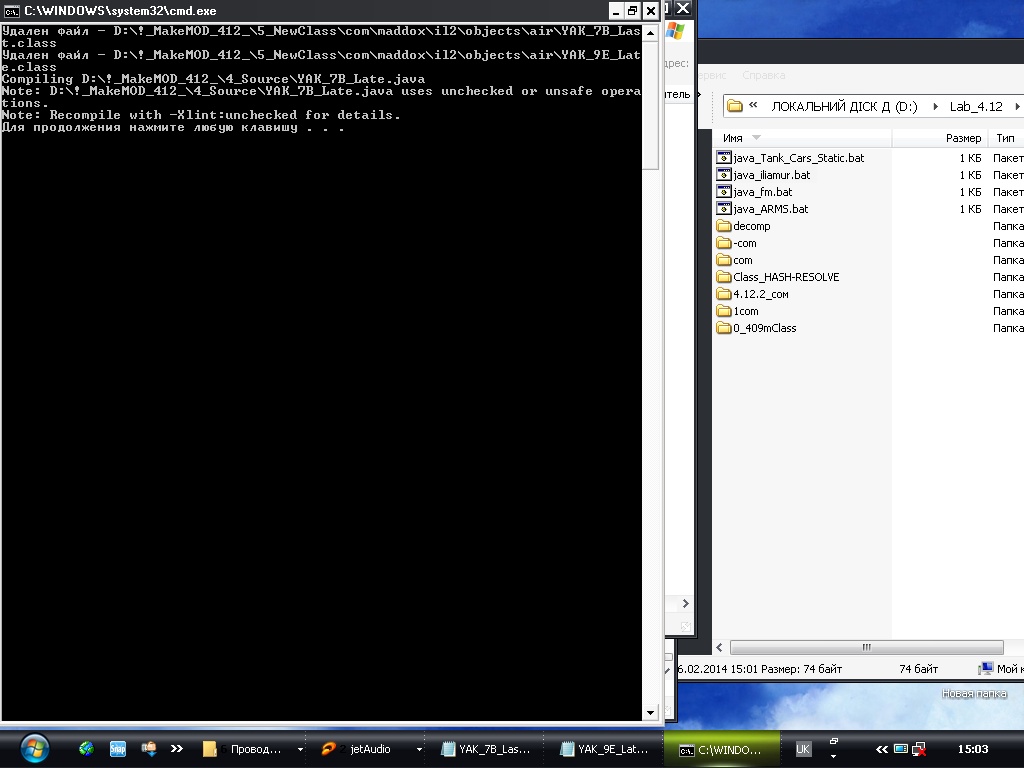
Task: Click the restore icon in language bar
Action: (833, 742)
